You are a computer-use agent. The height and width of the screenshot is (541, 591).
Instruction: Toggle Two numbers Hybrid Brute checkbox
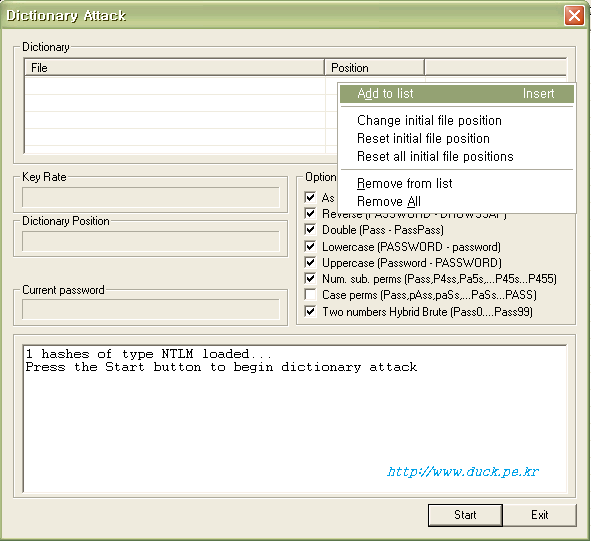(x=310, y=311)
